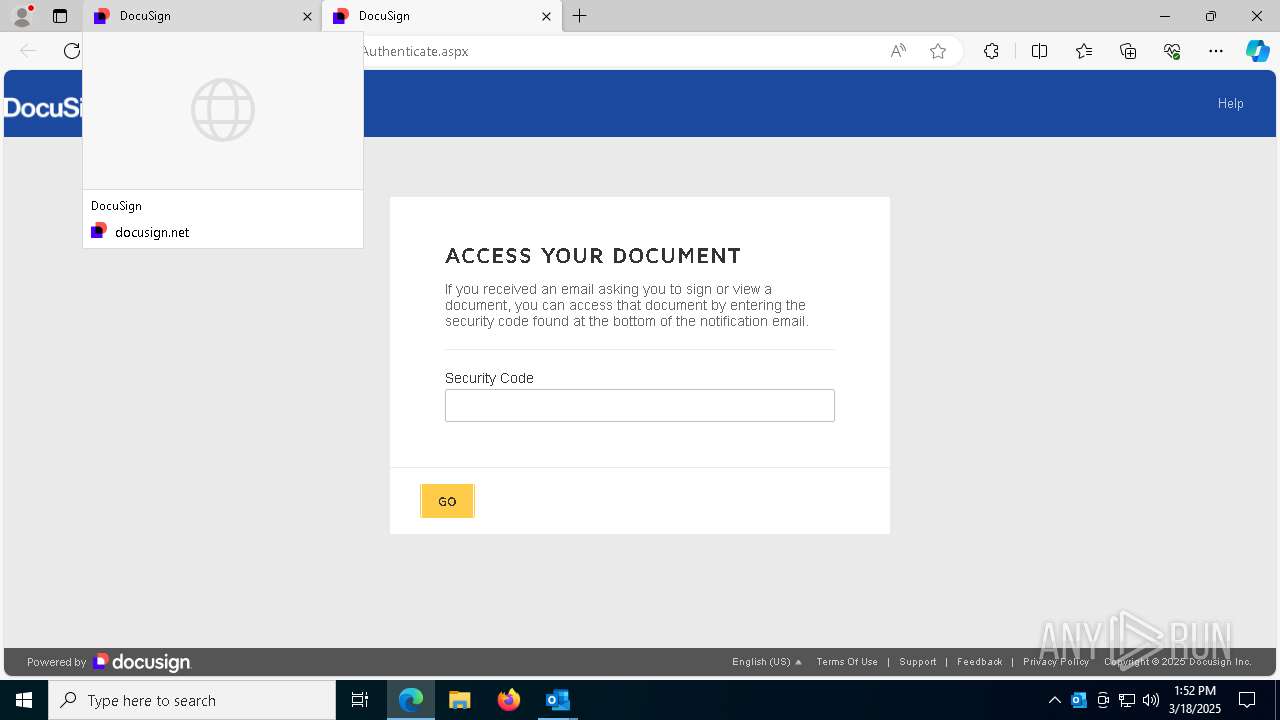The image size is (1280, 720).
Task: Click the yellow GO button
Action: point(447,501)
